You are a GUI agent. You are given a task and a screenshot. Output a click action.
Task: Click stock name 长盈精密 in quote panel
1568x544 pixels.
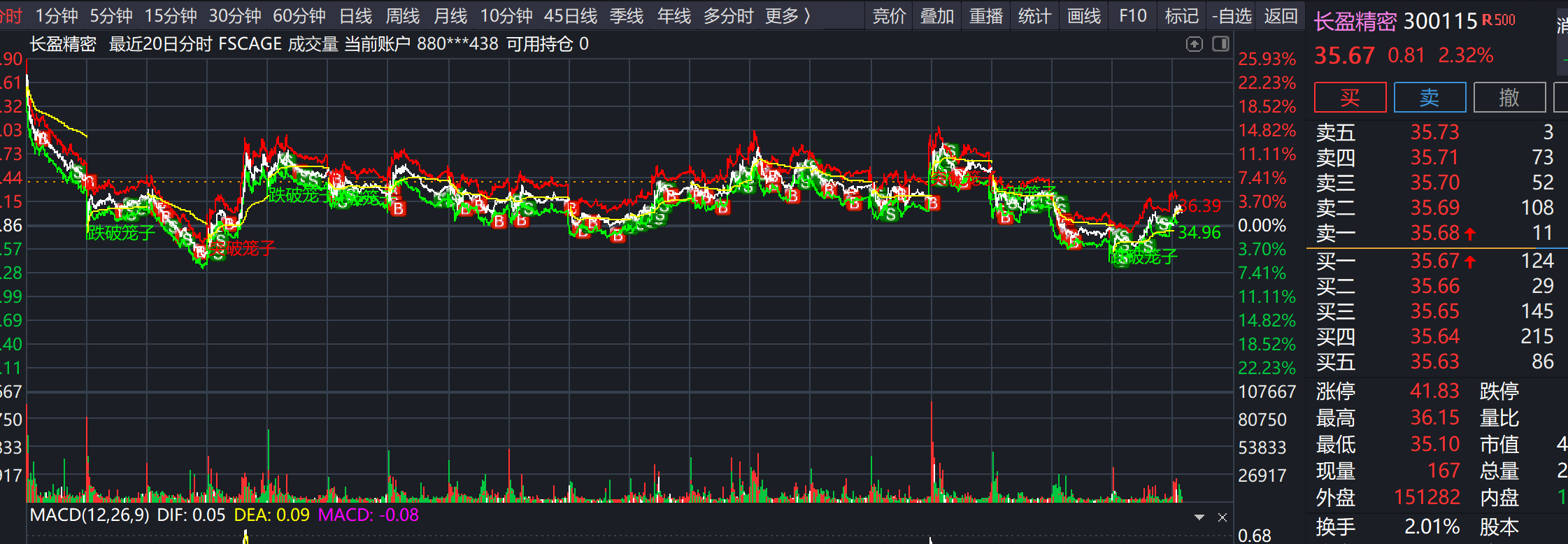click(1355, 22)
